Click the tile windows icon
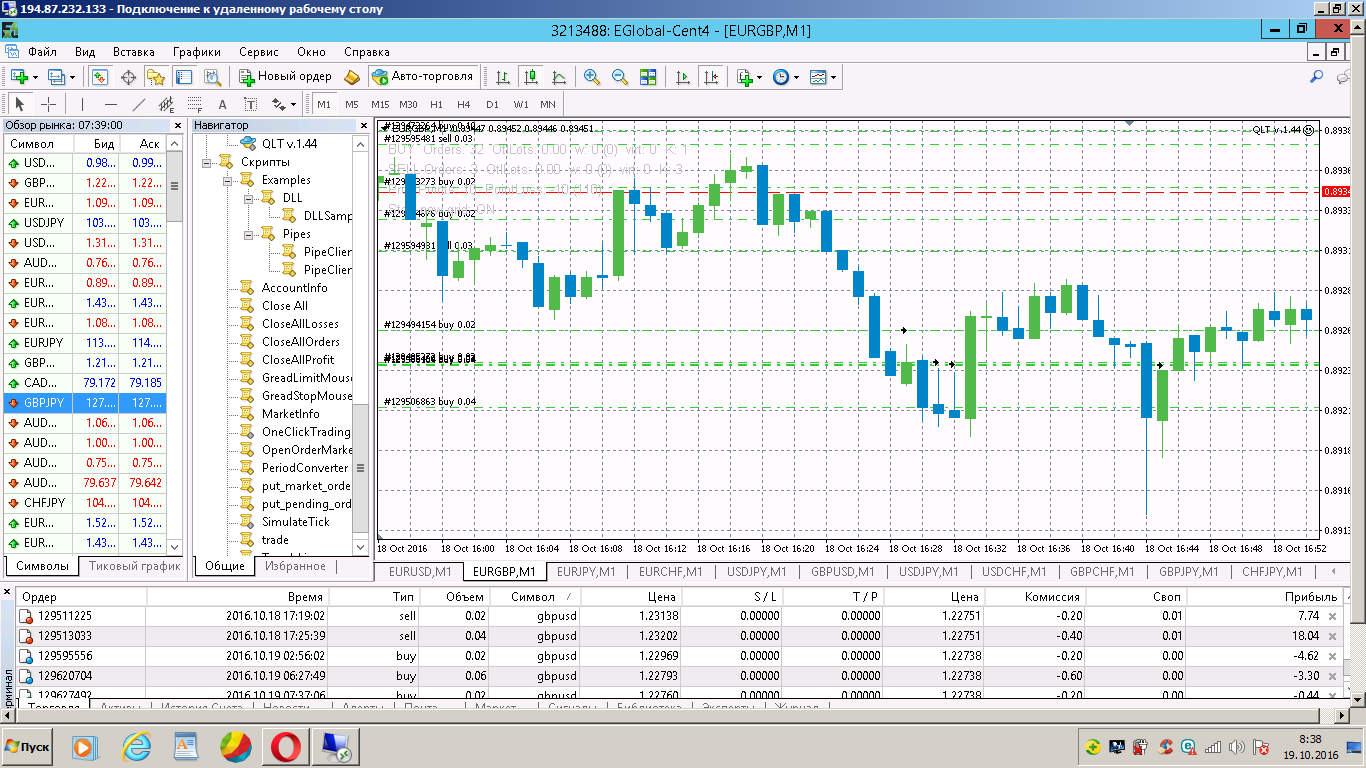1366x768 pixels. (648, 77)
